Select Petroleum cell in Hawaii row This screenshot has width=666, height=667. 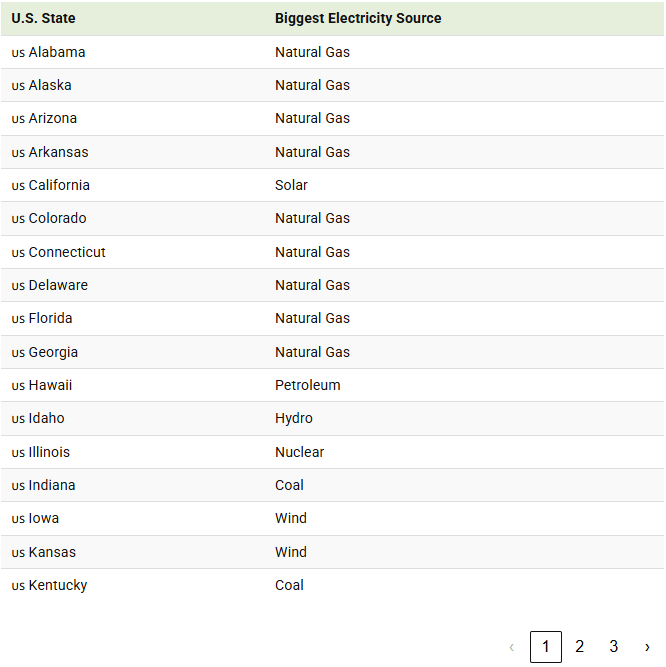coord(307,385)
